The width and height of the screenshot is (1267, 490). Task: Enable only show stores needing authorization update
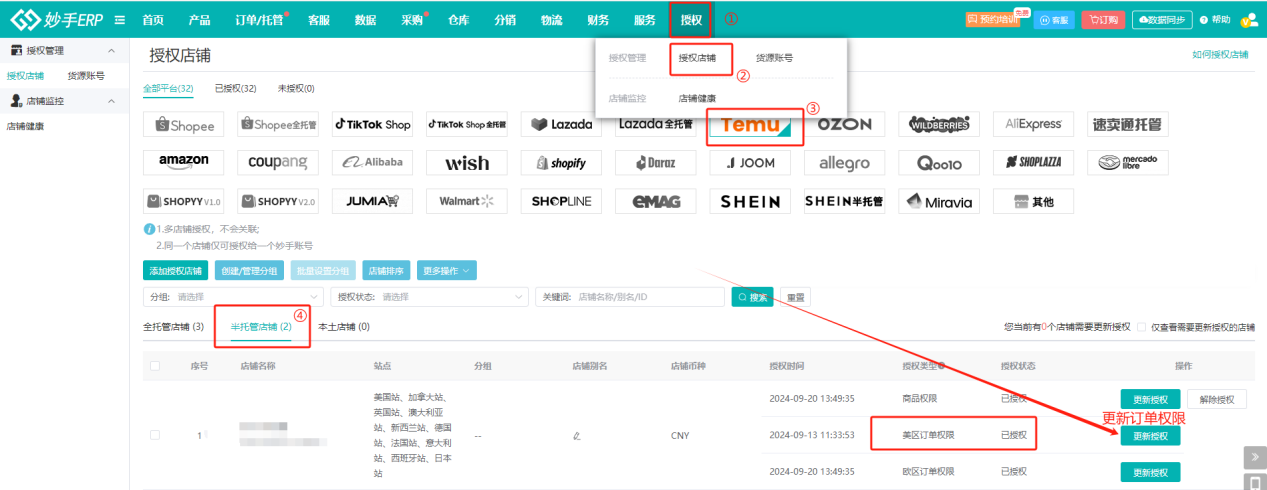click(x=1142, y=327)
